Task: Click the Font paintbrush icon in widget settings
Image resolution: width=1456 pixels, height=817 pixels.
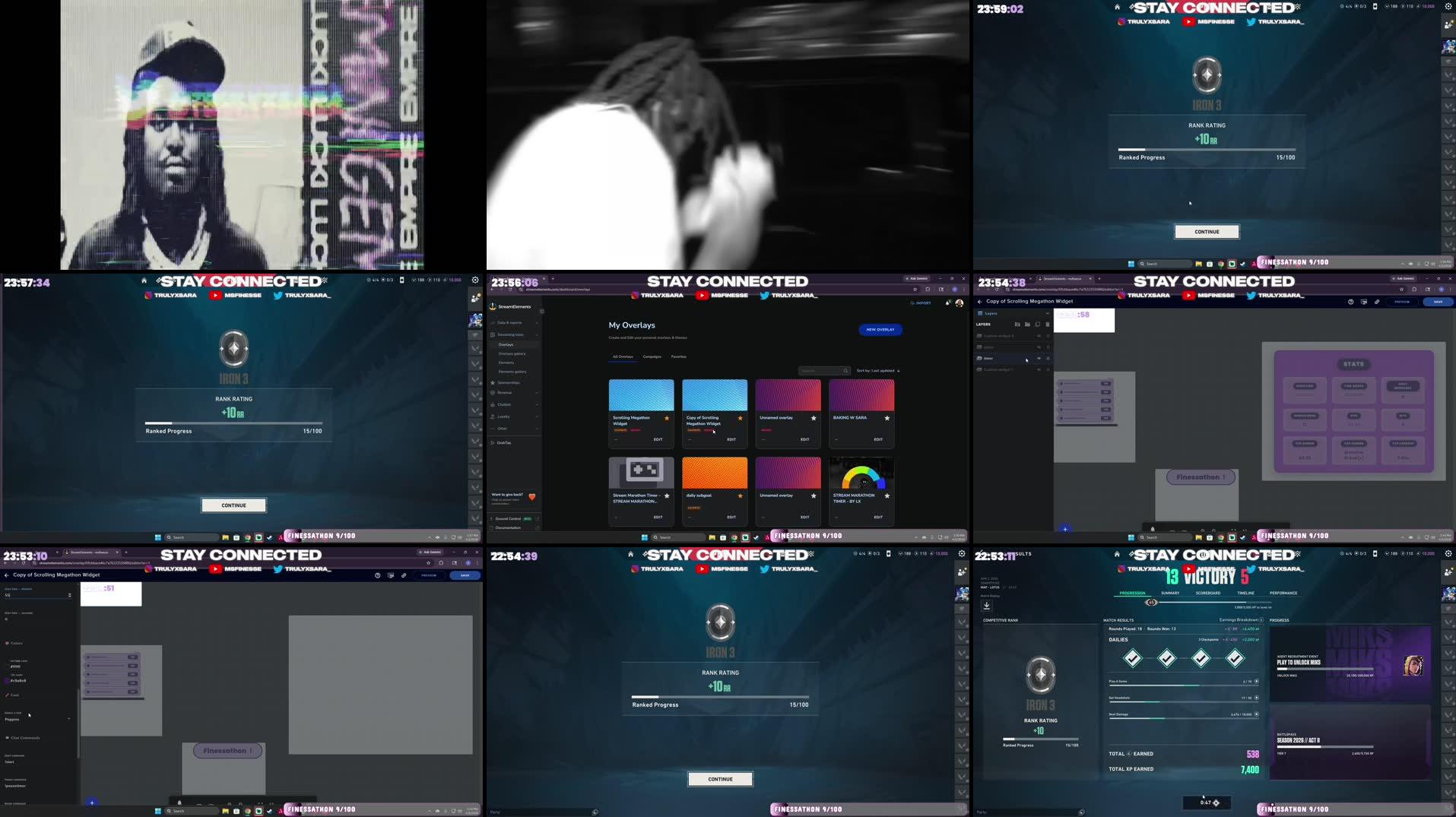Action: coord(8,695)
